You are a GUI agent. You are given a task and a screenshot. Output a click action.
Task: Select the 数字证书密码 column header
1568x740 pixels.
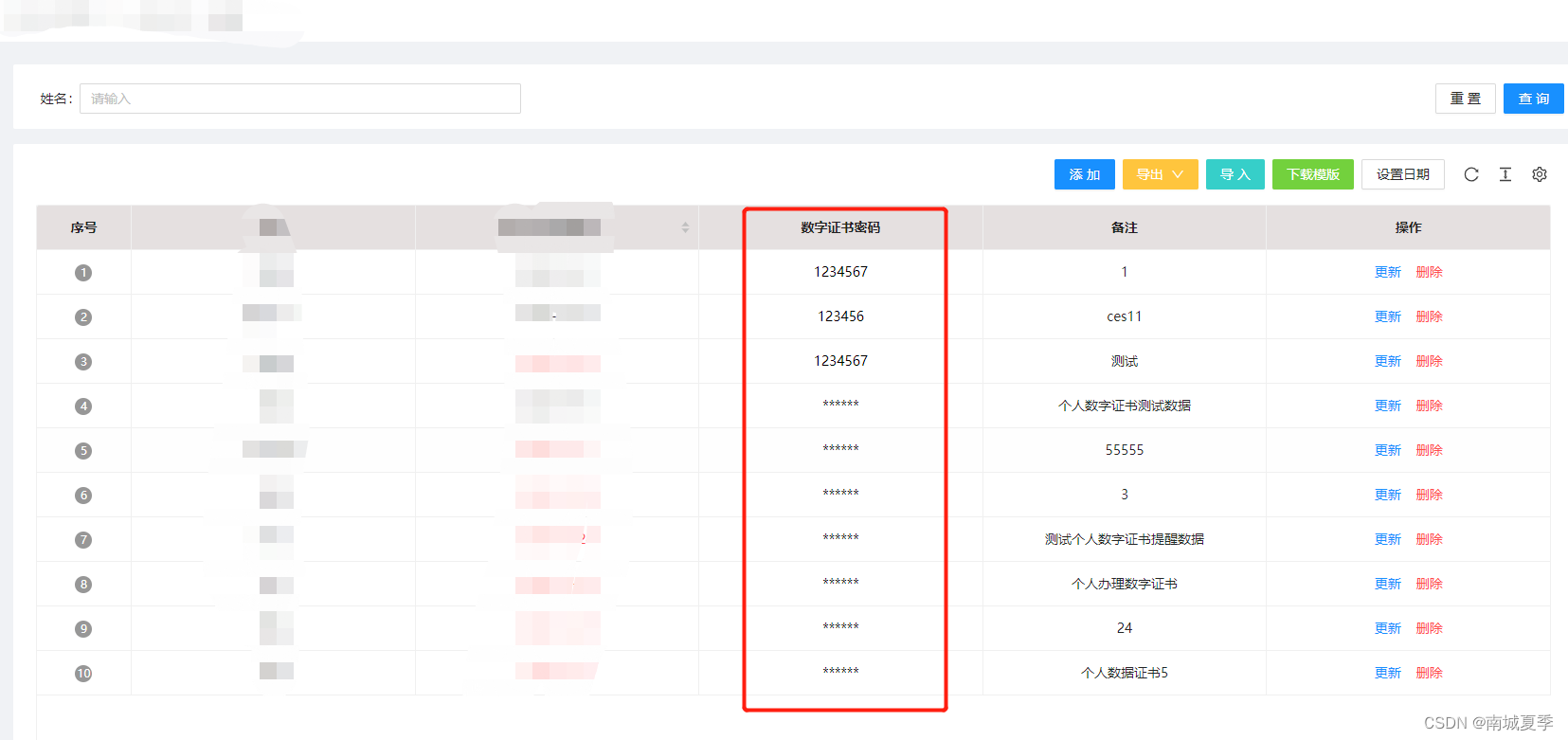(x=840, y=227)
